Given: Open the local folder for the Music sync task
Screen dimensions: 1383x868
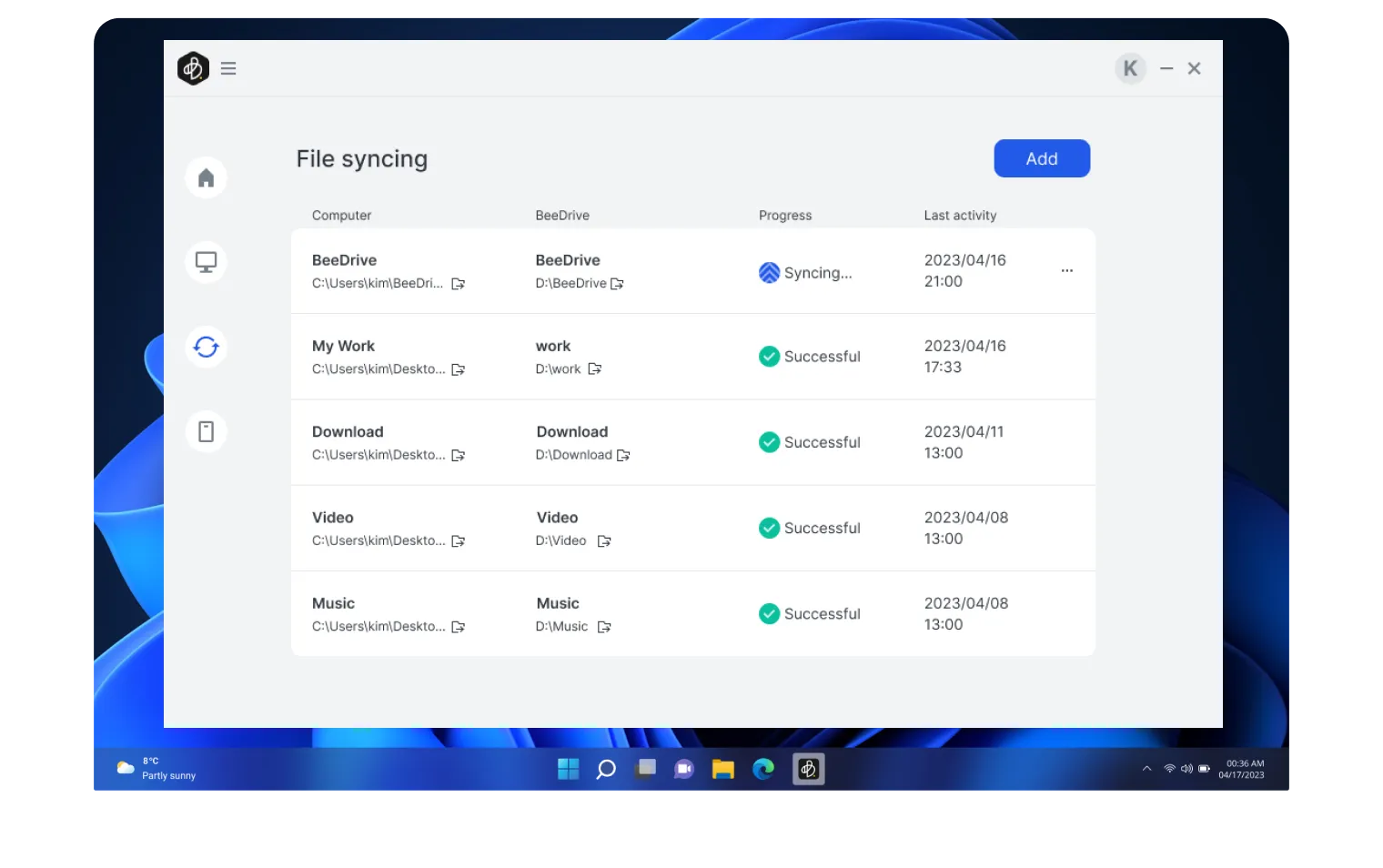Looking at the screenshot, I should pos(459,627).
